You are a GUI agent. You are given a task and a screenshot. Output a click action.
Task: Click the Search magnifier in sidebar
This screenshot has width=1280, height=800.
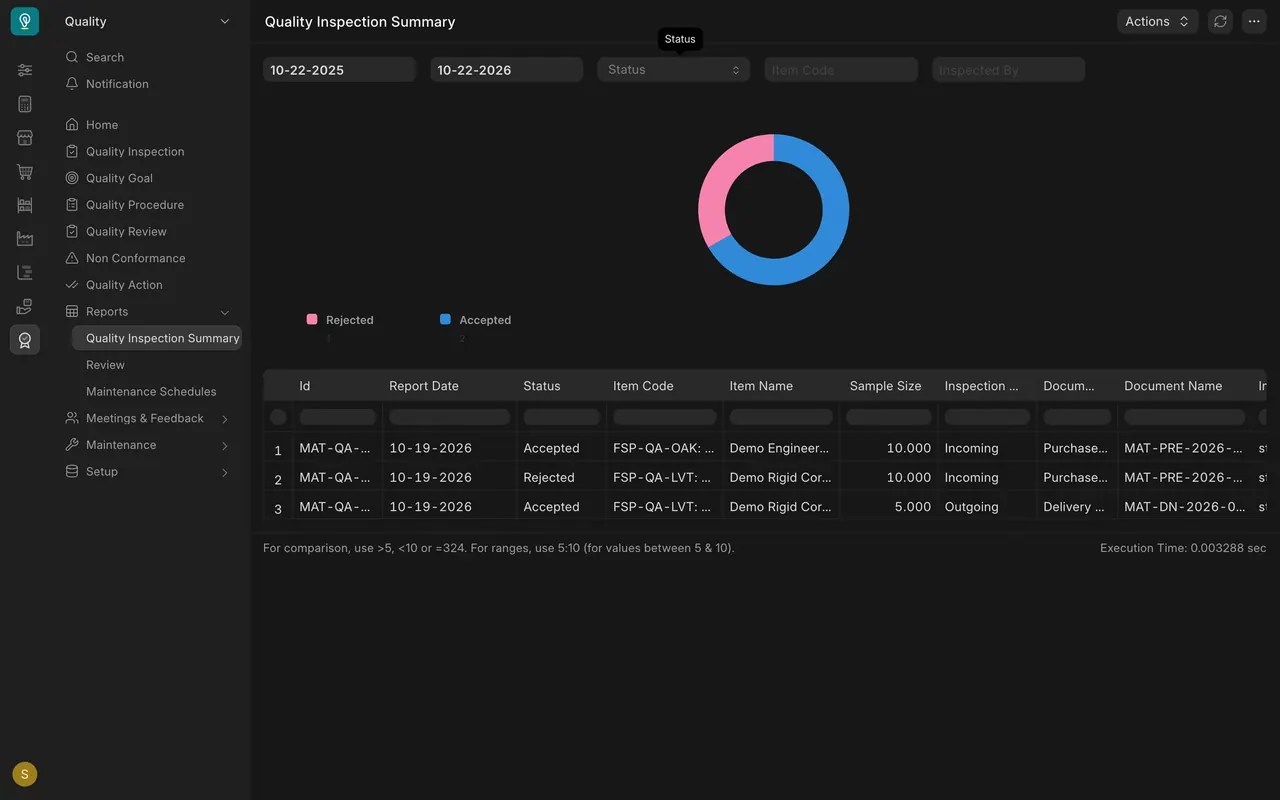[x=72, y=57]
